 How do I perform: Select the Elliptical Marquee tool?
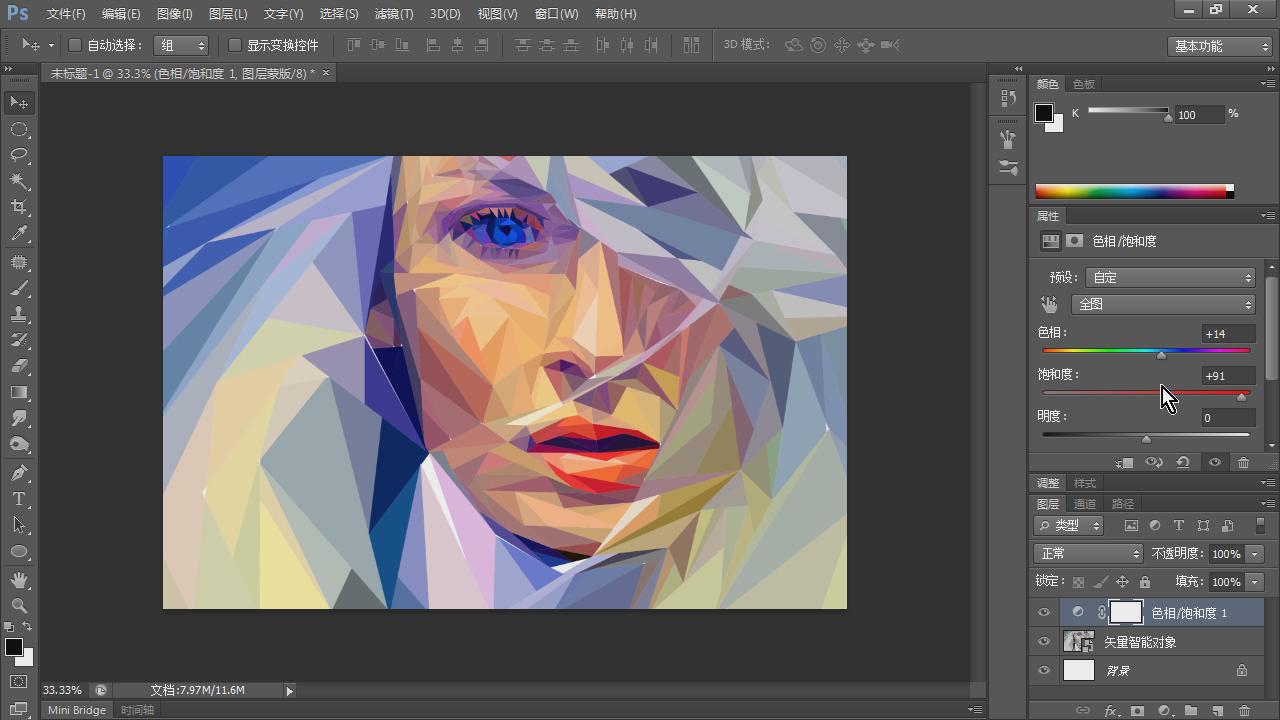(19, 130)
